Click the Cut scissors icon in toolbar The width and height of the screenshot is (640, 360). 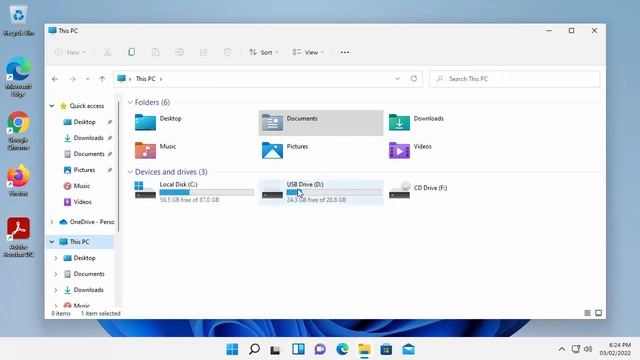click(x=107, y=52)
